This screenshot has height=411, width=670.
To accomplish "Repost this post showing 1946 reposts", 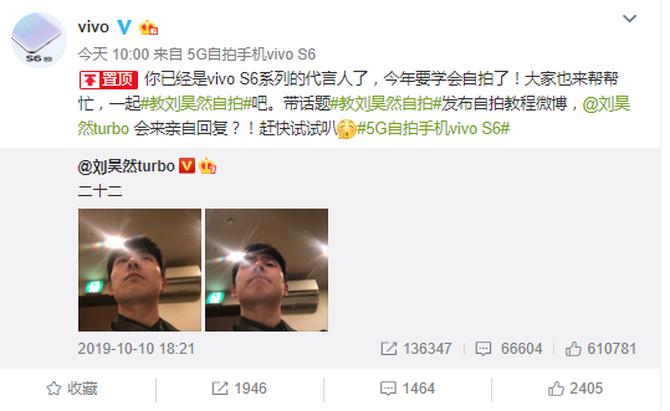I will coord(239,388).
